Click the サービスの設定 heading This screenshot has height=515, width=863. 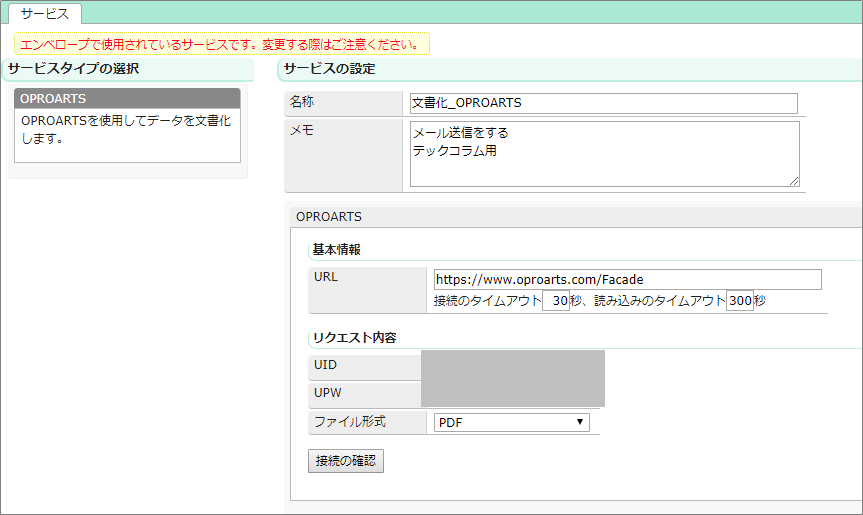[329, 69]
